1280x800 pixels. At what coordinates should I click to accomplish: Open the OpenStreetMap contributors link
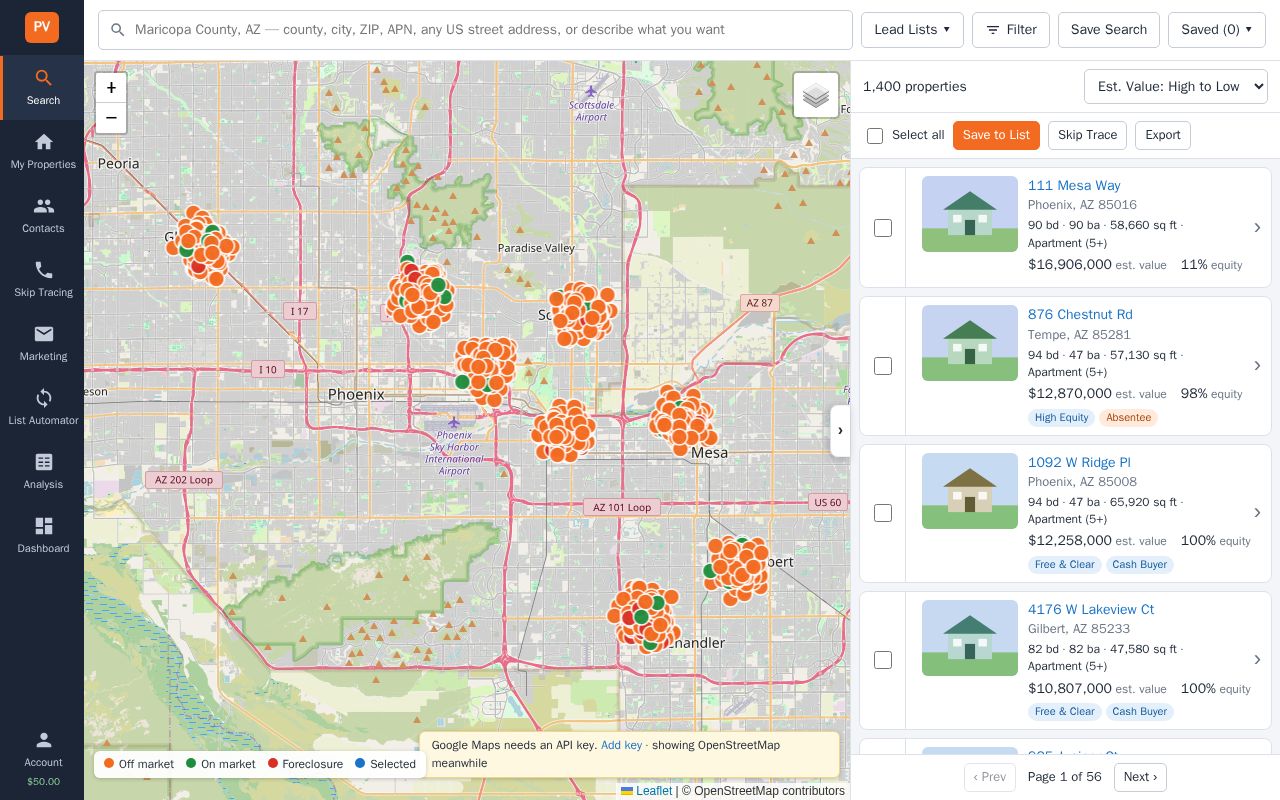click(x=769, y=791)
